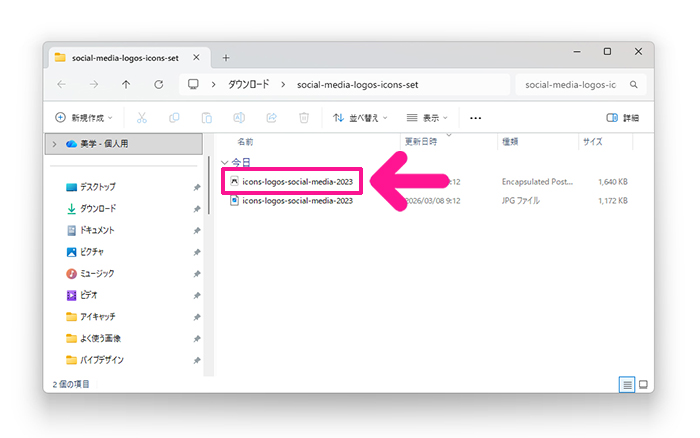Open the 並べ替え sort dropdown
The image size is (700, 438).
(360, 118)
